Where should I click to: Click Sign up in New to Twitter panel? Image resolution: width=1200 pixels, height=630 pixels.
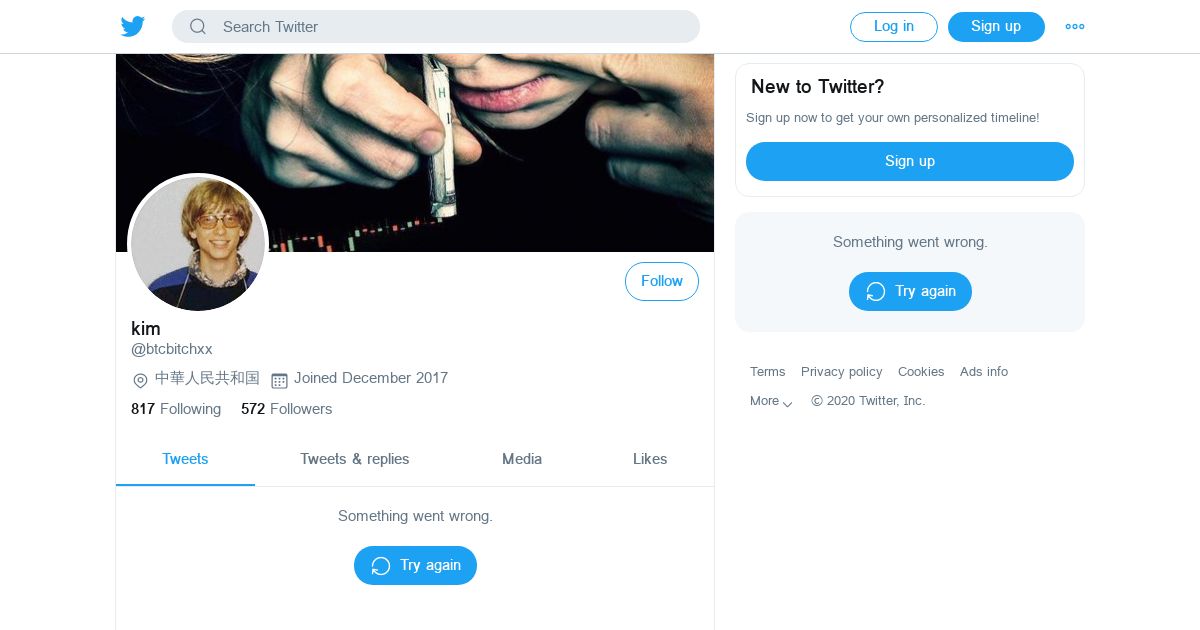click(x=910, y=161)
